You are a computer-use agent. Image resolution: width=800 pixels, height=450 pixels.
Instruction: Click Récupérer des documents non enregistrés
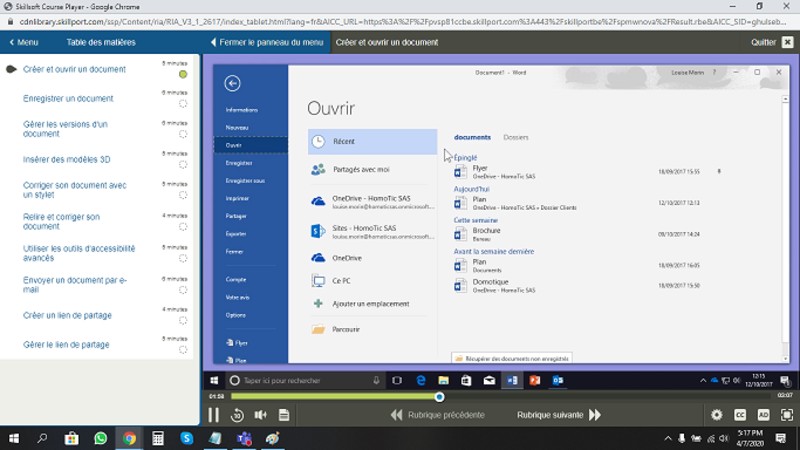pyautogui.click(x=512, y=359)
